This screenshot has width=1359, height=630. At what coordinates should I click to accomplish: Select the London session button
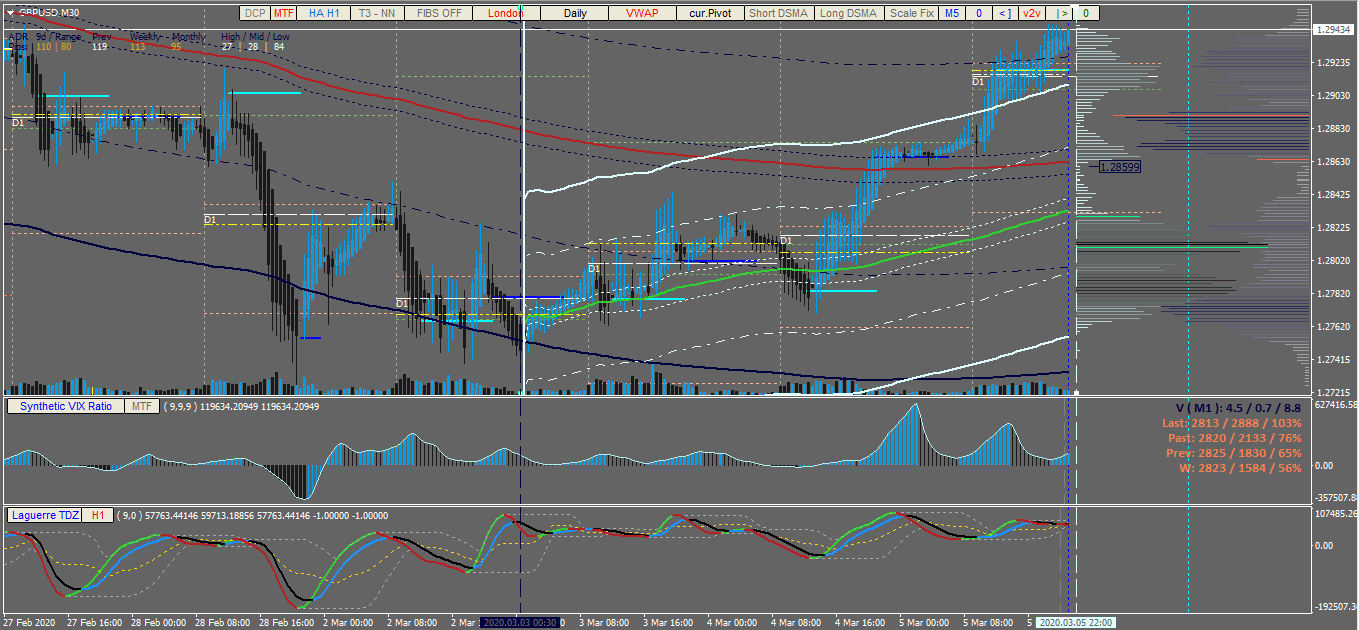pos(506,13)
